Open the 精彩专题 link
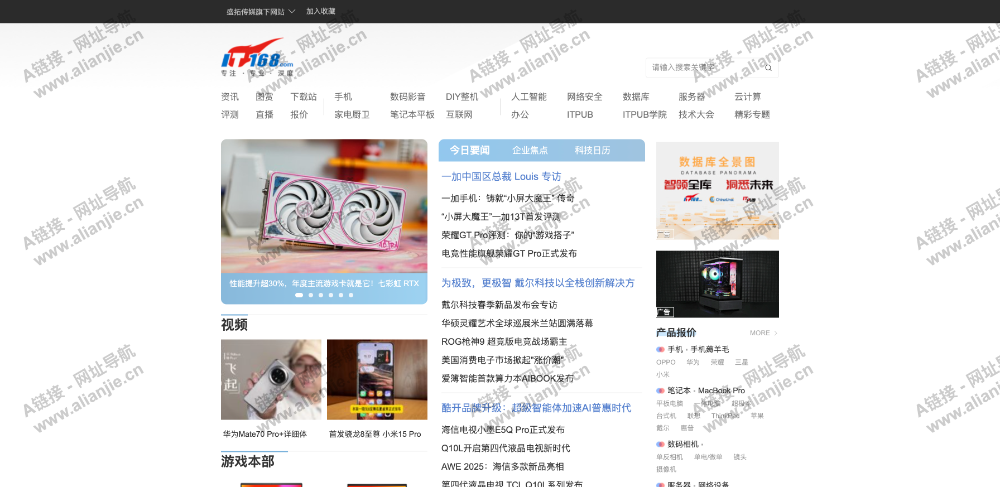 [752, 115]
